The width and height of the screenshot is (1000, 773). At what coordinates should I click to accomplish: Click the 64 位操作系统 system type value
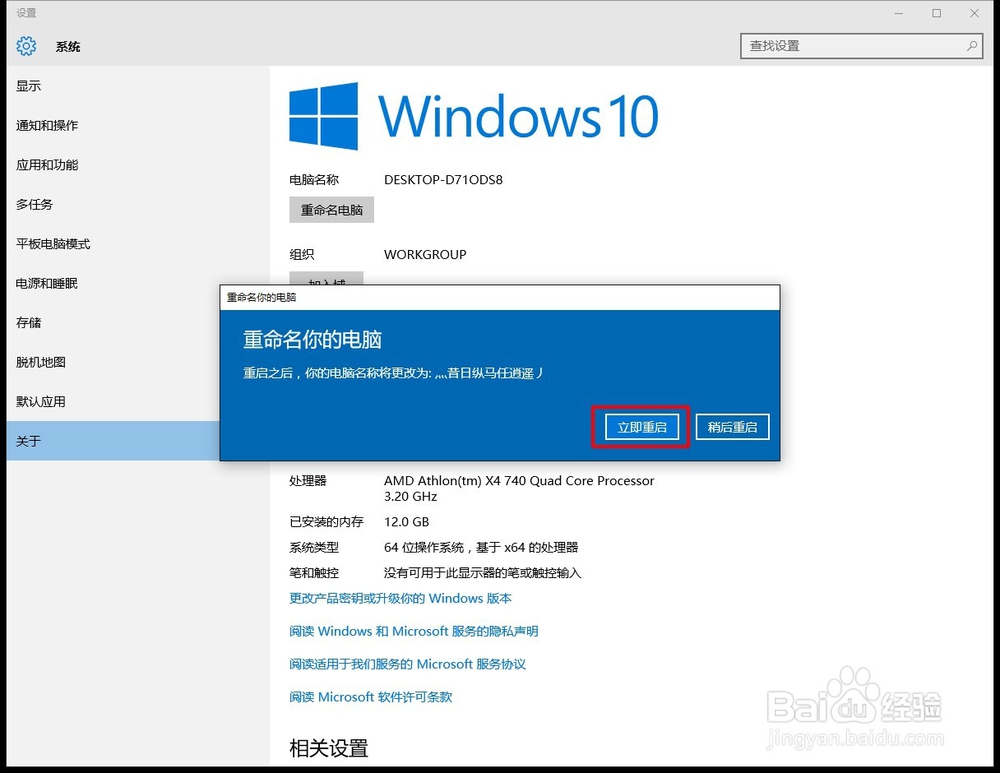tap(481, 547)
